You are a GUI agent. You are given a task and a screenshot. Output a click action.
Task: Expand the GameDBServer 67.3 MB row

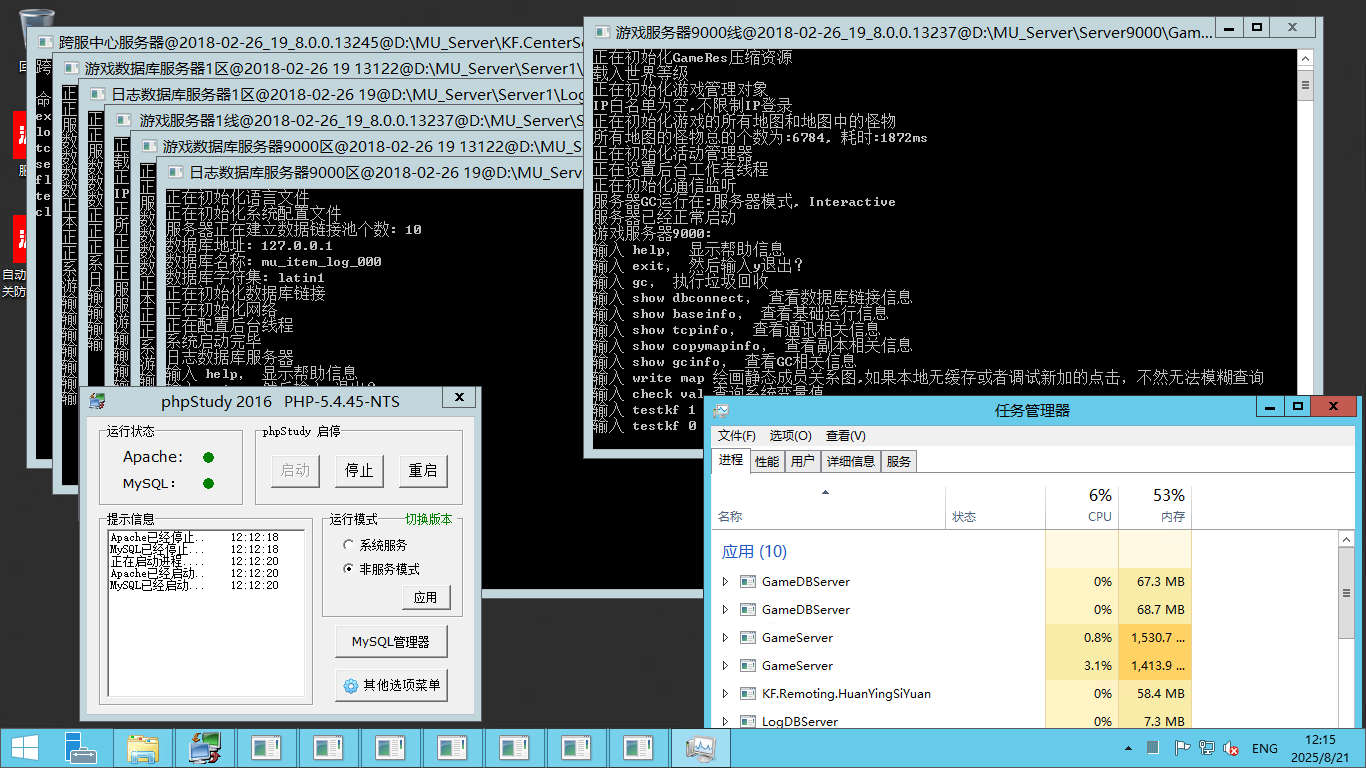(725, 581)
